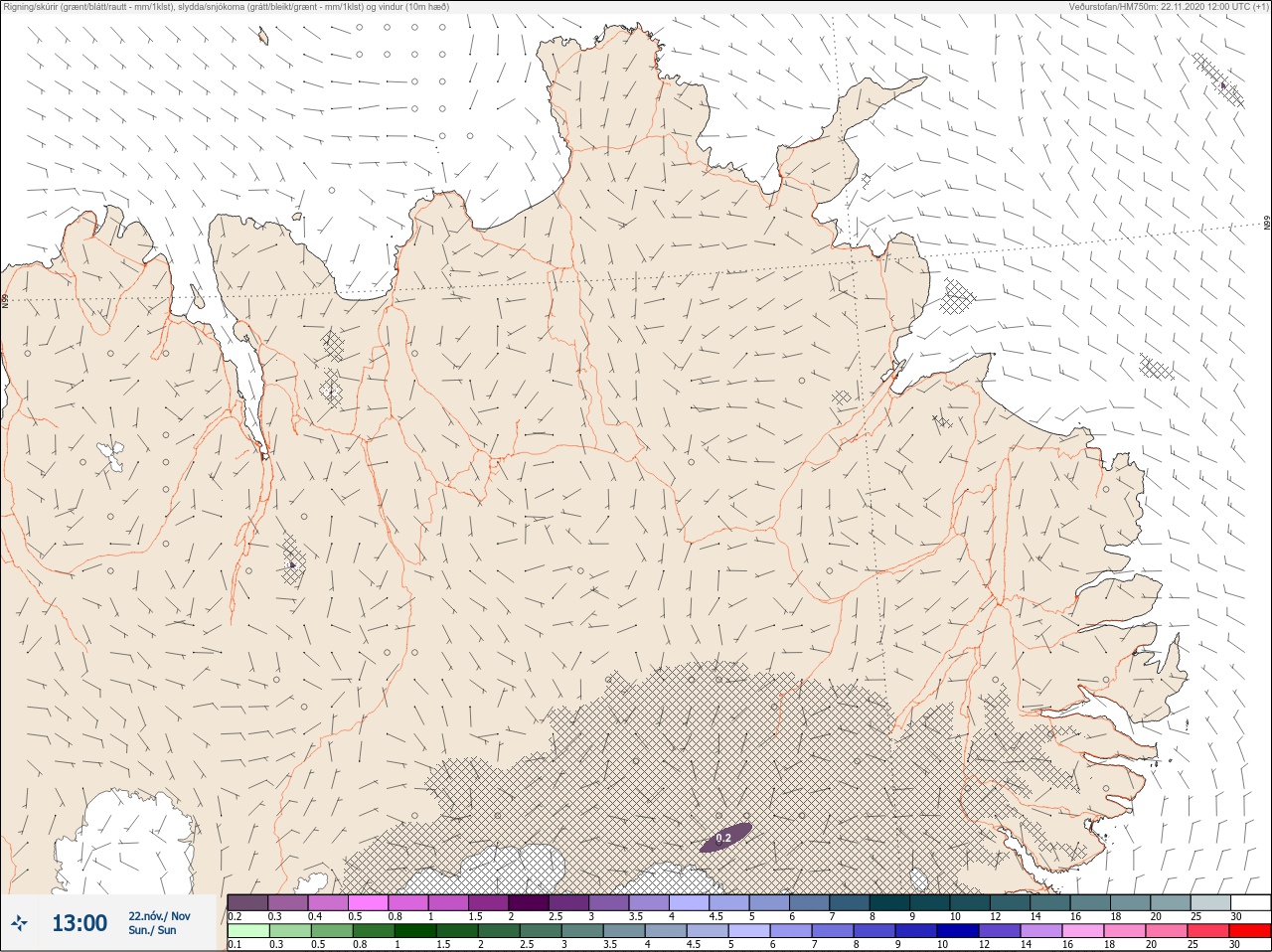
Task: Select the light pink 16 swatch in bottom legend row
Action: coord(1083,931)
